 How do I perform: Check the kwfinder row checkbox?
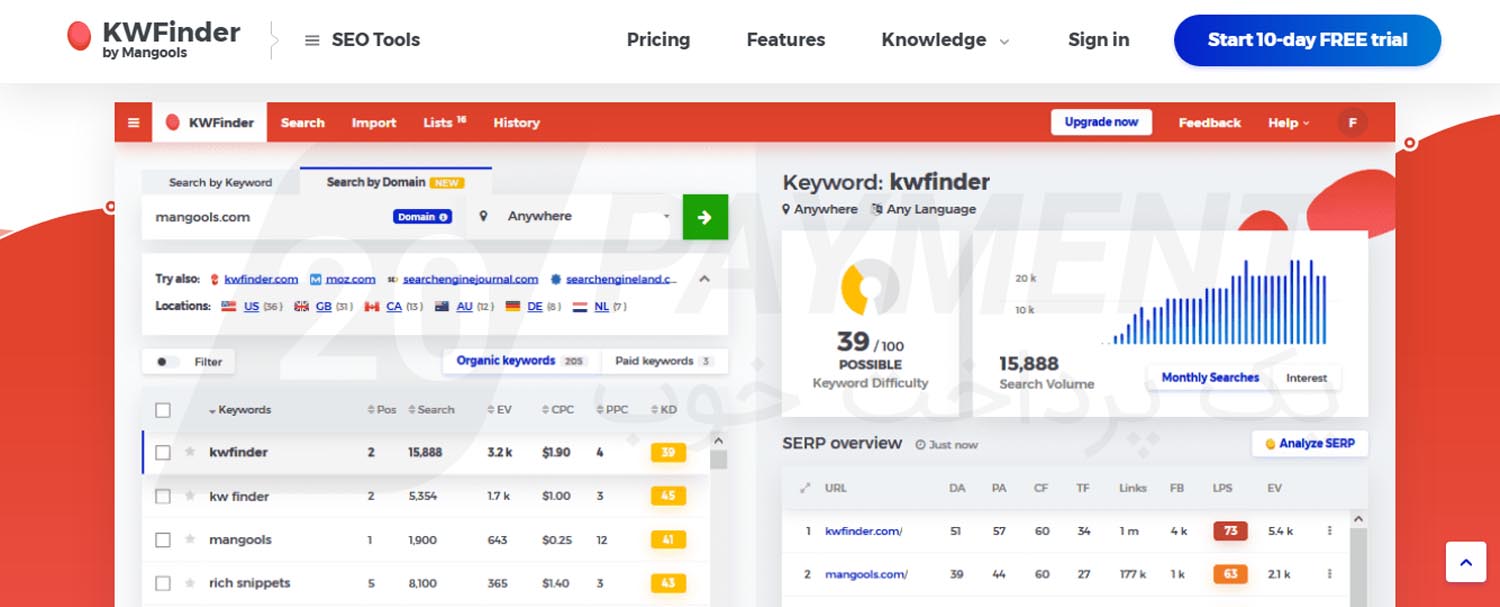coord(163,452)
